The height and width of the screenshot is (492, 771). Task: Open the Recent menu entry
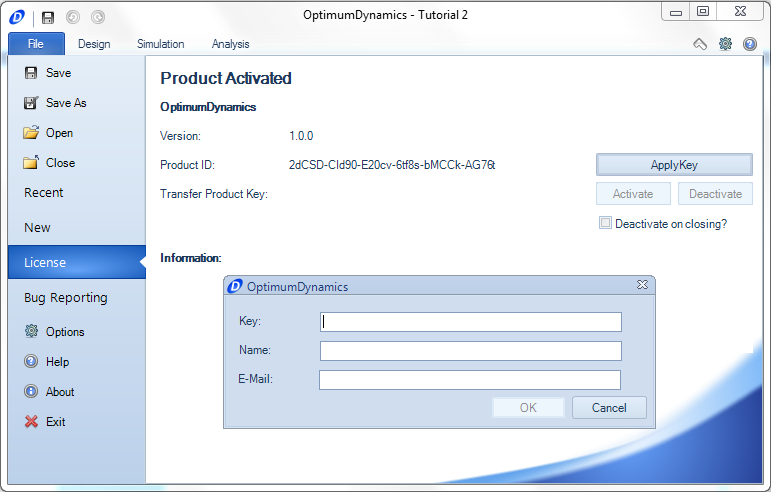[x=77, y=193]
